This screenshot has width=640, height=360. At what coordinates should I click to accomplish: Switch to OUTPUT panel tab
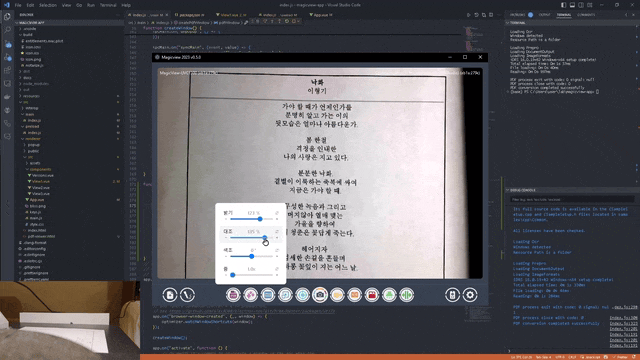tap(544, 15)
